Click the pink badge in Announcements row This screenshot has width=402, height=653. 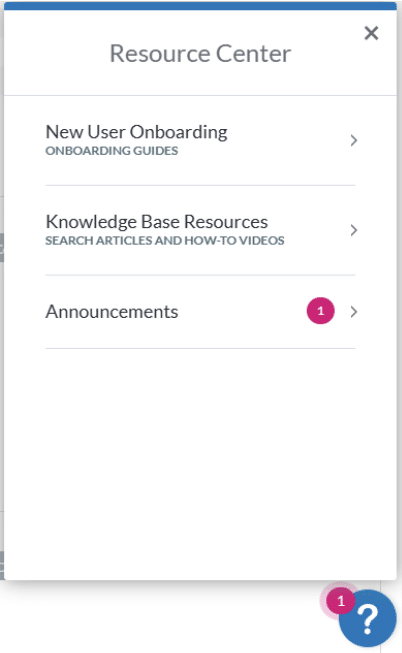point(320,311)
